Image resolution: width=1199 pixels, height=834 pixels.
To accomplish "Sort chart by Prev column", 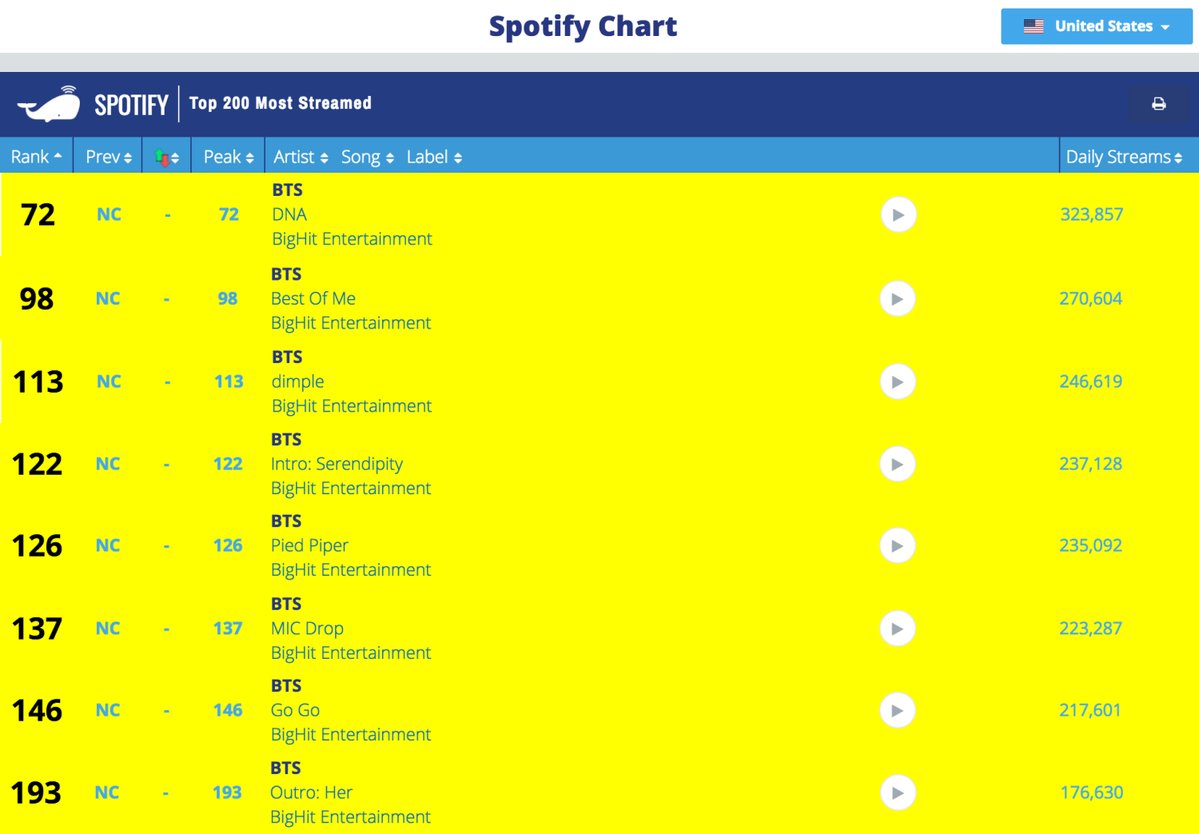I will click(108, 157).
